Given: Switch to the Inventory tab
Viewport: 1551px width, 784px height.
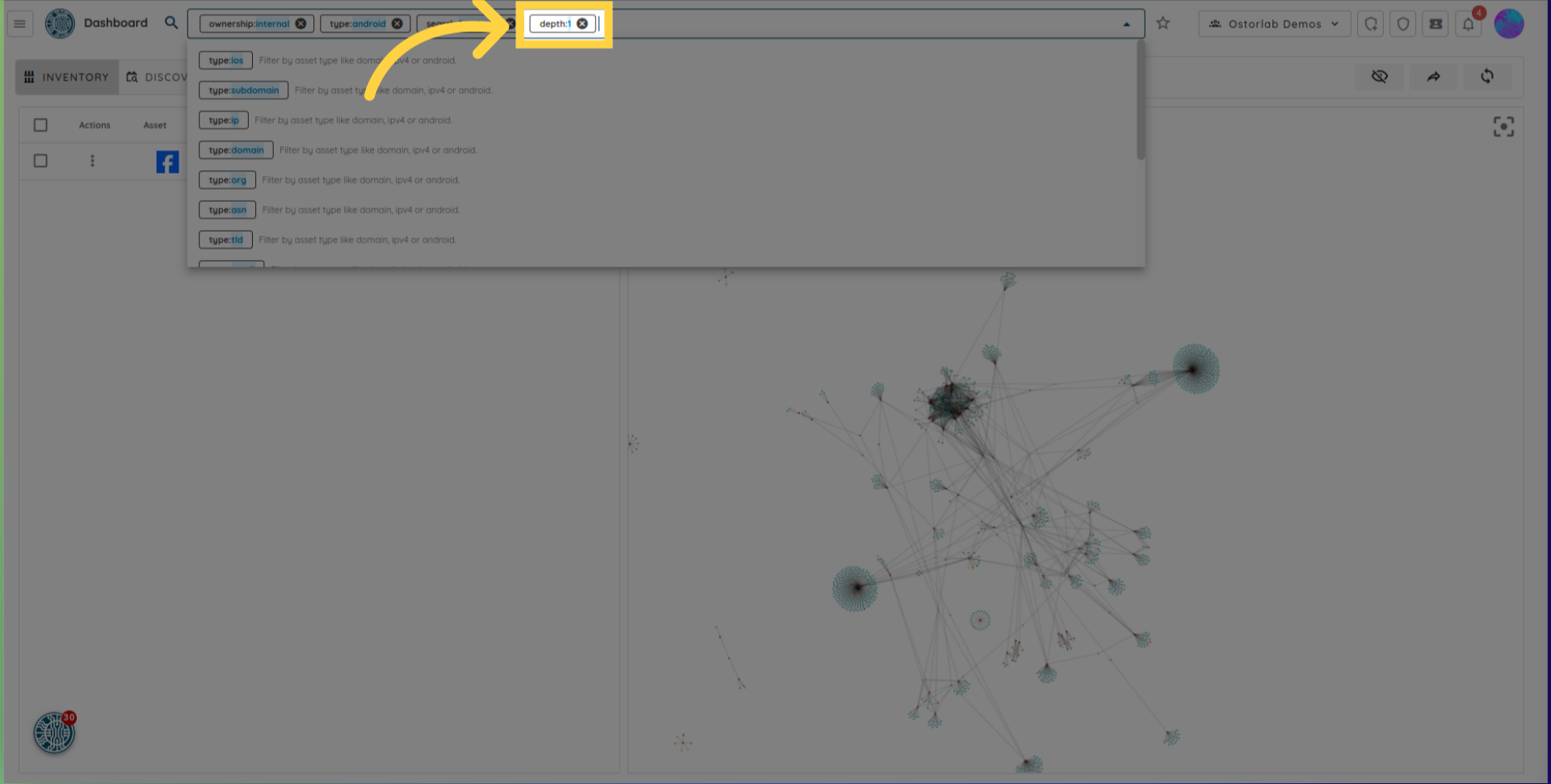Looking at the screenshot, I should pos(67,78).
